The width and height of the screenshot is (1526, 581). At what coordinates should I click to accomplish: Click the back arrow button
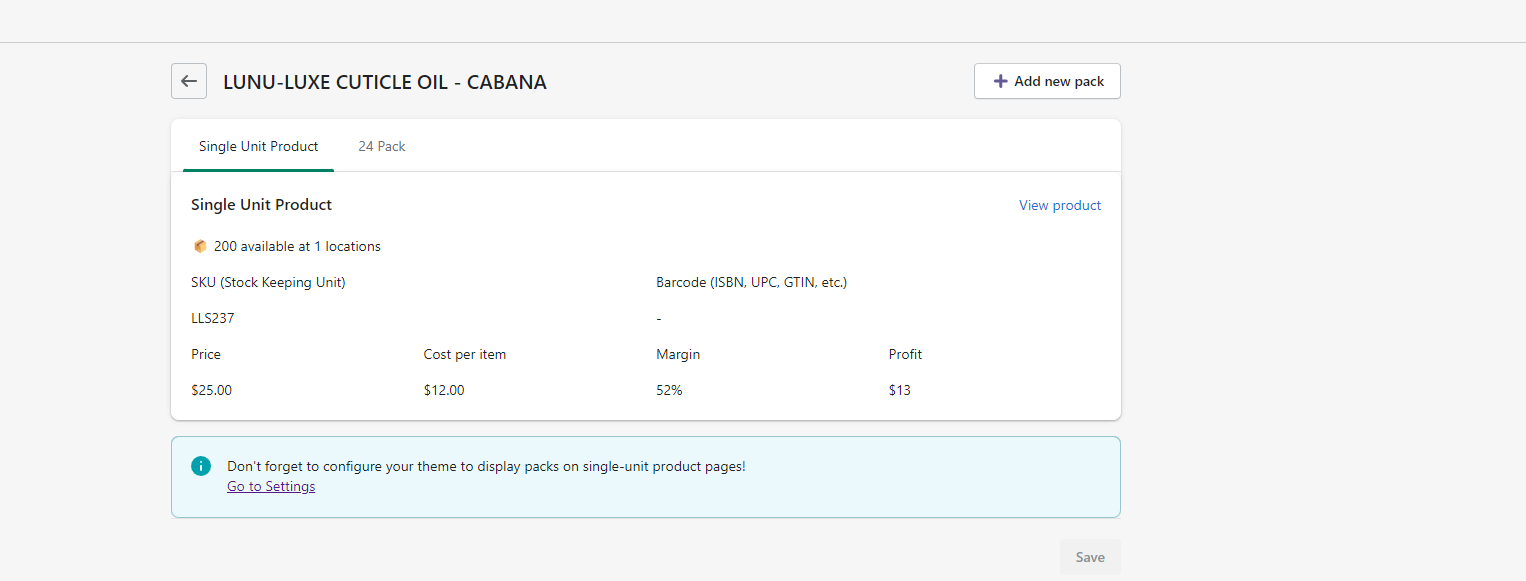coord(189,81)
